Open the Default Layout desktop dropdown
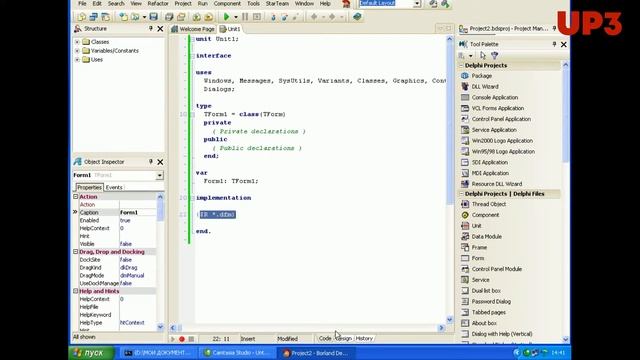 click(417, 3)
